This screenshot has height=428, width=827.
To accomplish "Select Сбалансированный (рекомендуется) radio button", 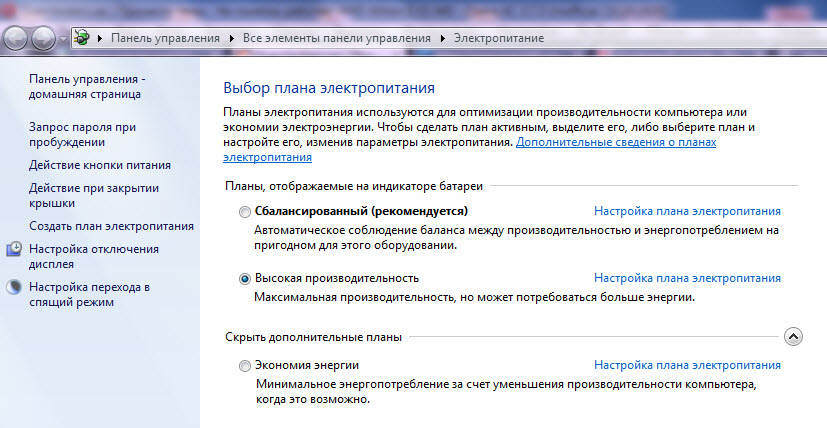I will pyautogui.click(x=245, y=212).
